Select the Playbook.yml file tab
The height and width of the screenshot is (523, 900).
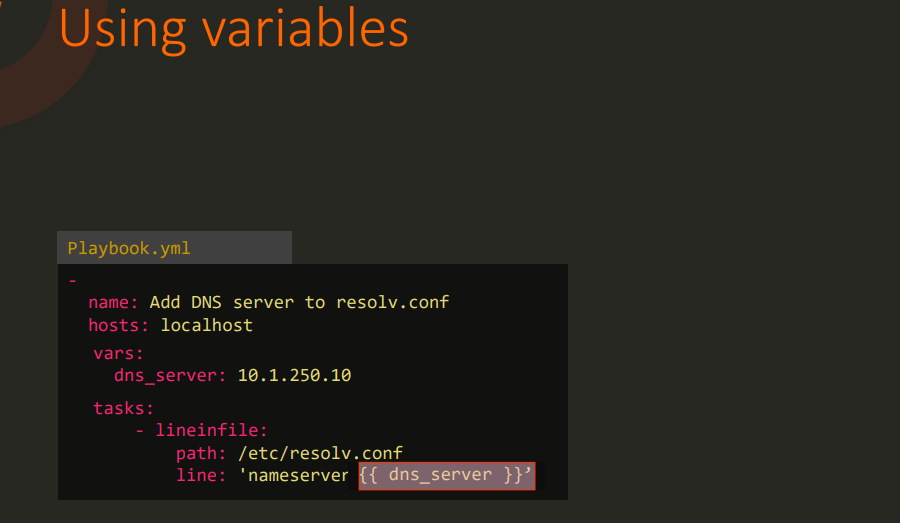(129, 248)
